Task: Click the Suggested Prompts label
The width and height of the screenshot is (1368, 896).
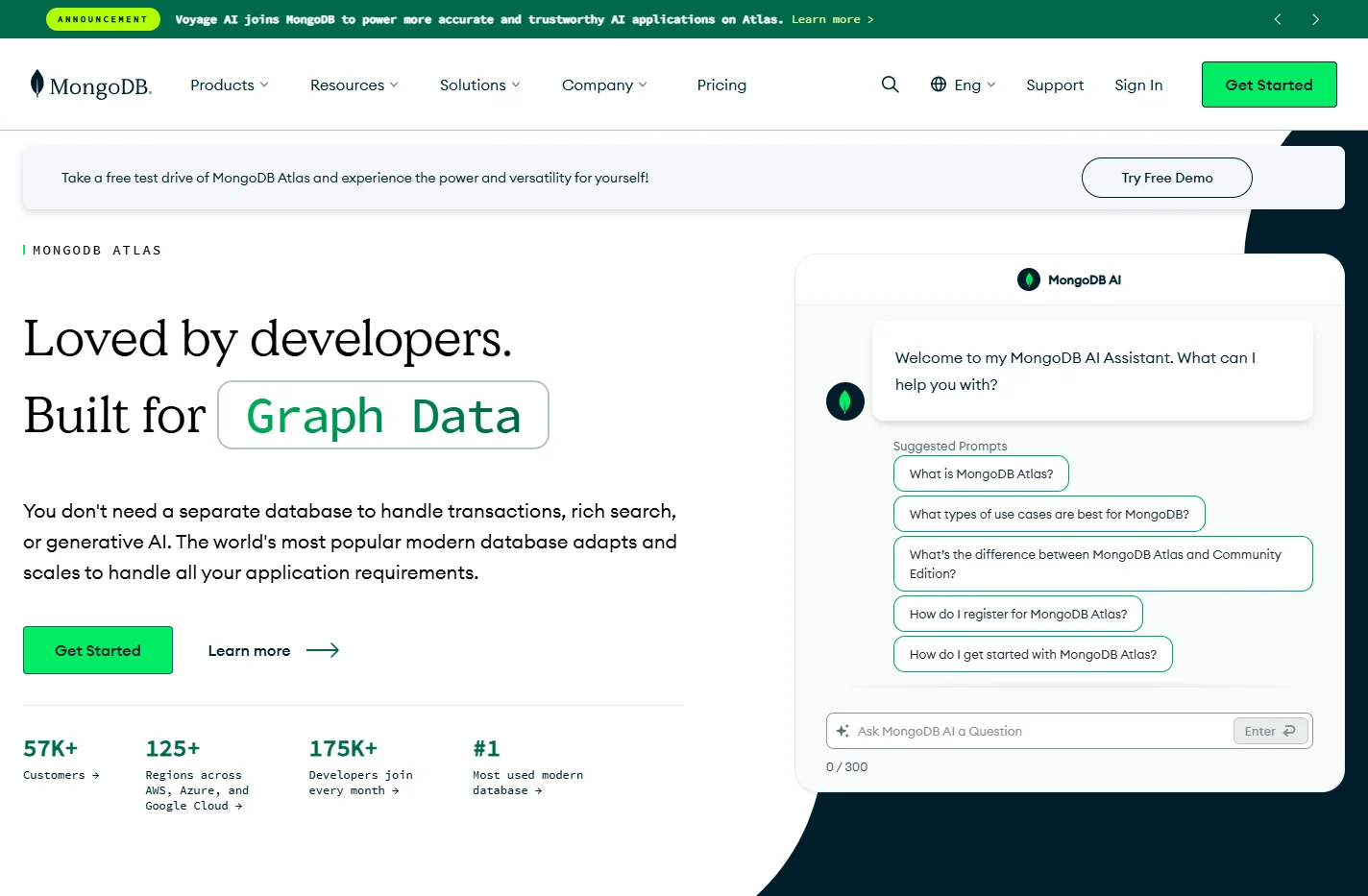Action: (x=950, y=446)
